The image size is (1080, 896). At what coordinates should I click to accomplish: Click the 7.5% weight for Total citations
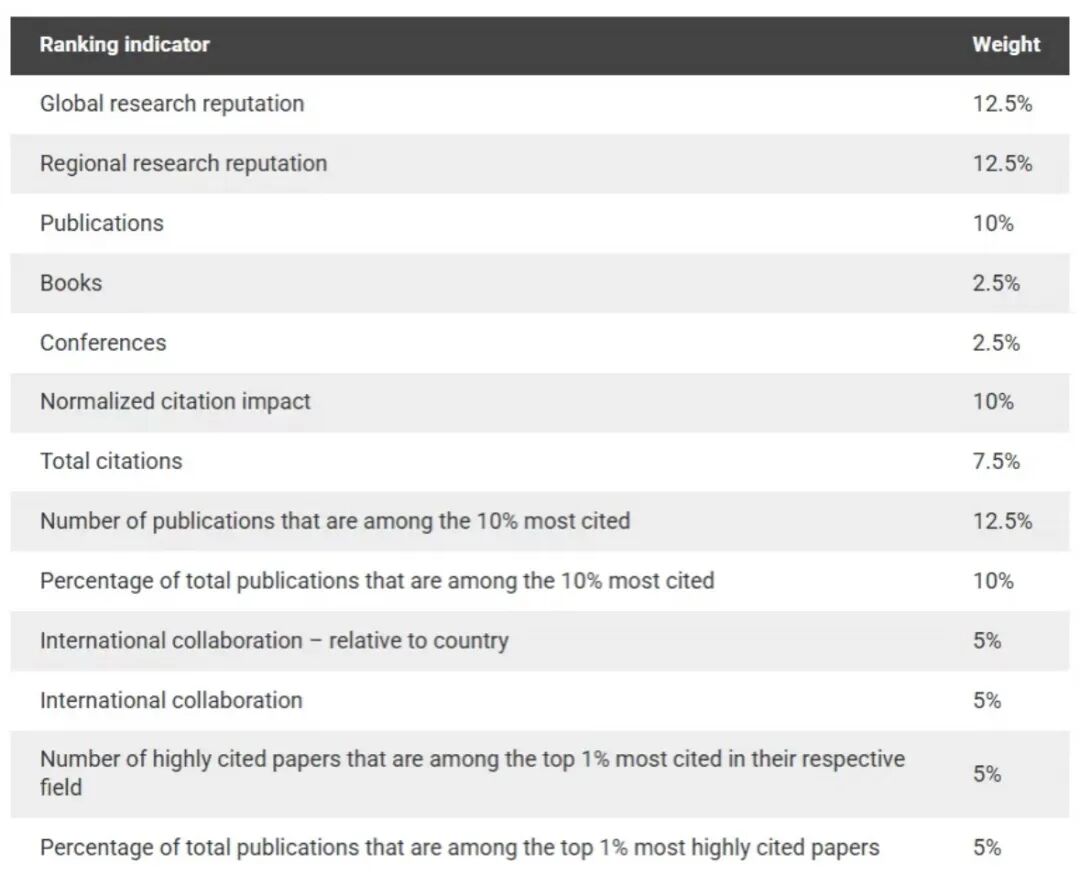[996, 462]
